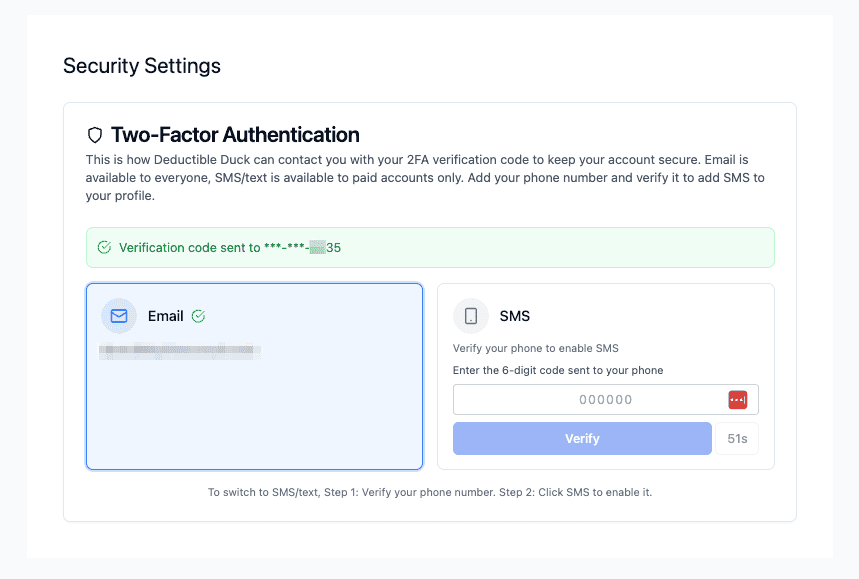Click the blurred email address on Email card
The height and width of the screenshot is (579, 859).
coord(180,351)
